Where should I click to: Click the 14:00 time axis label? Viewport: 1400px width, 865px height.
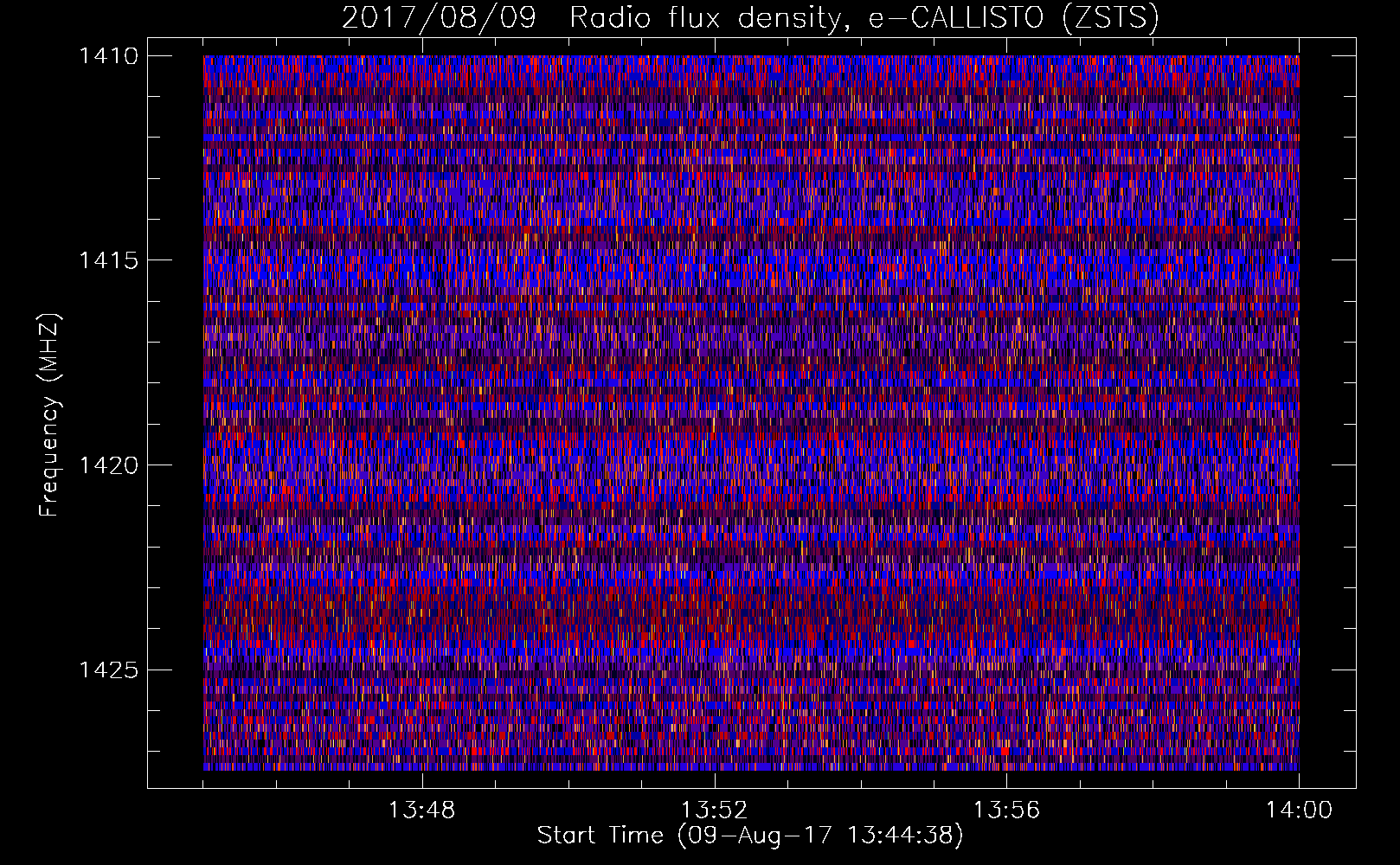(1299, 811)
